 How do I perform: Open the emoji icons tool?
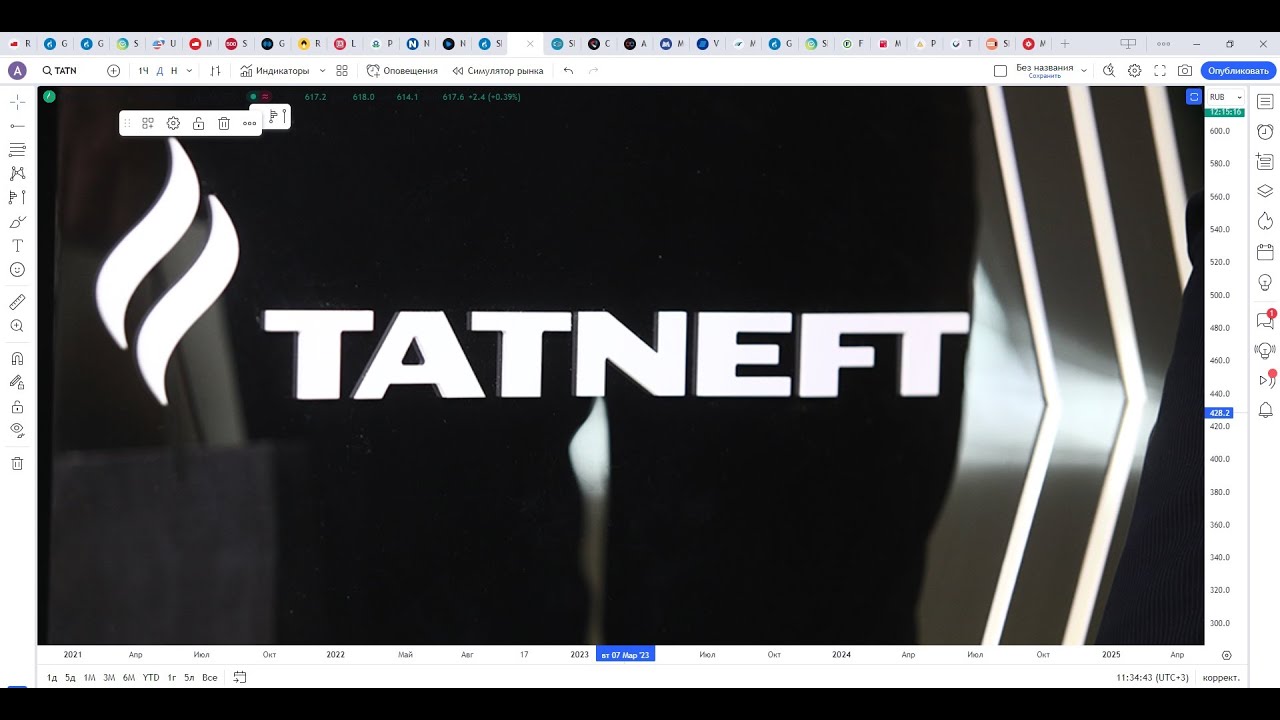[x=17, y=270]
